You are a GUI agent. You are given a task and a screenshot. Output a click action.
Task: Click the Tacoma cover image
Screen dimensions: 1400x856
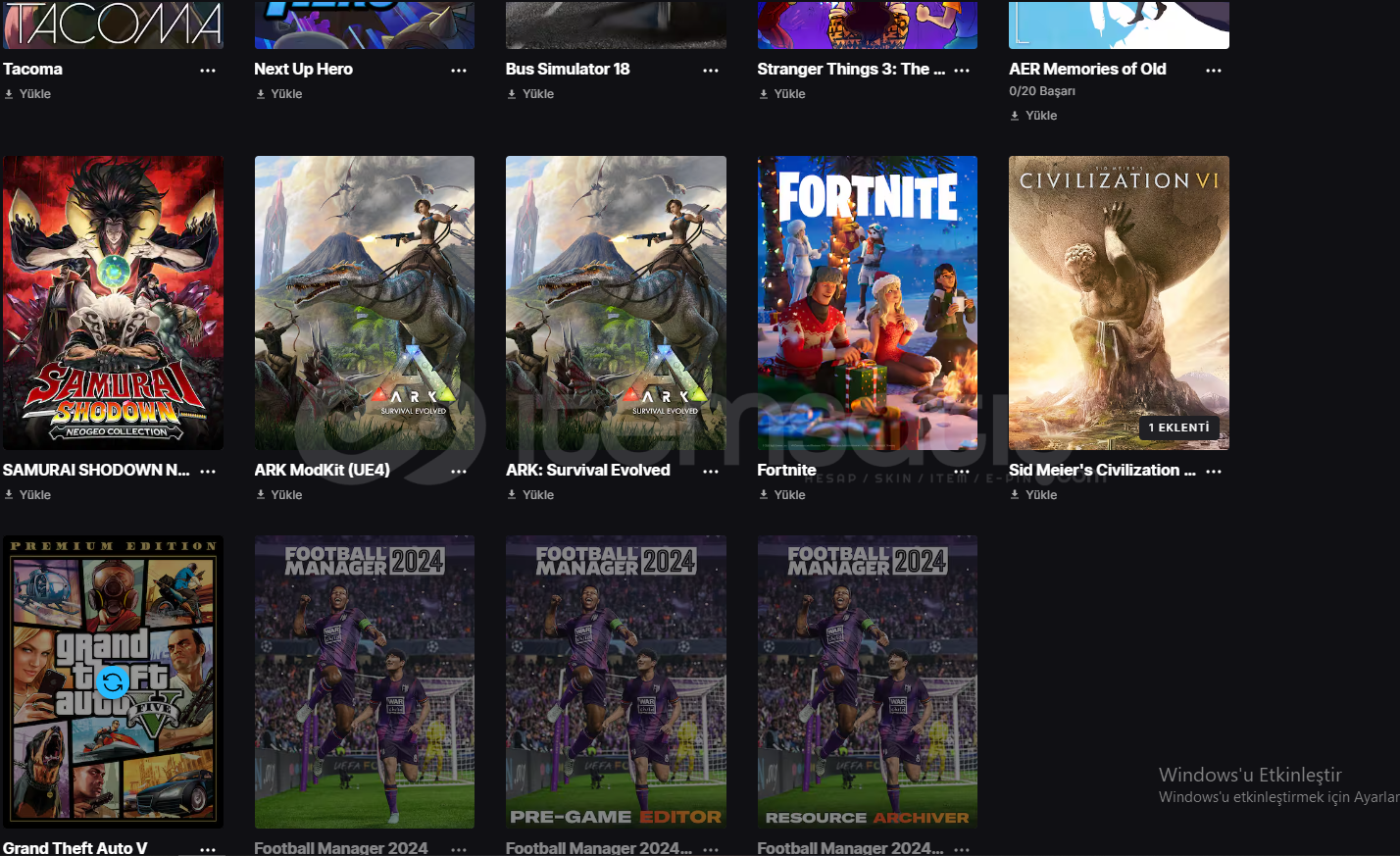click(113, 25)
